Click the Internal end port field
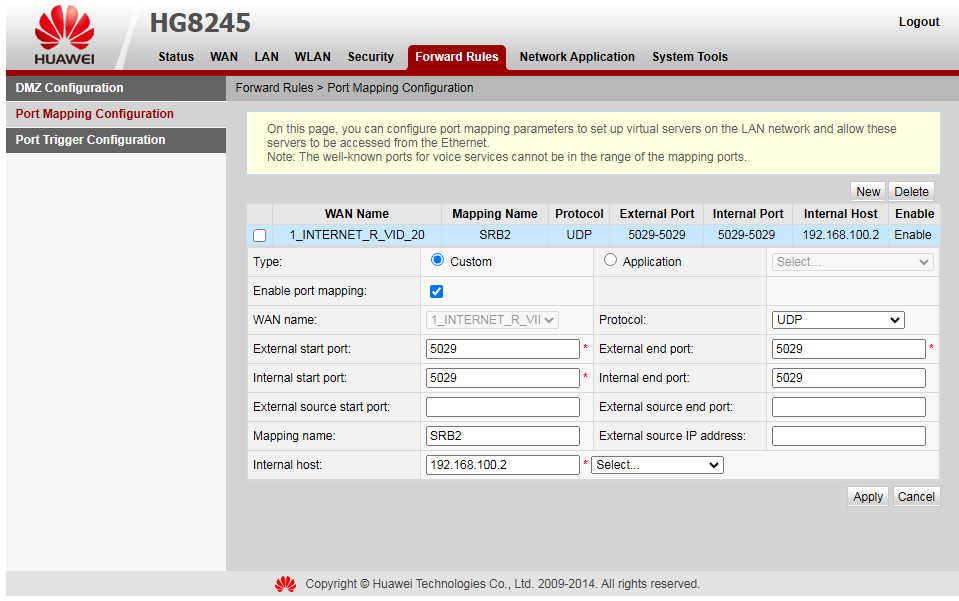959x601 pixels. [848, 378]
